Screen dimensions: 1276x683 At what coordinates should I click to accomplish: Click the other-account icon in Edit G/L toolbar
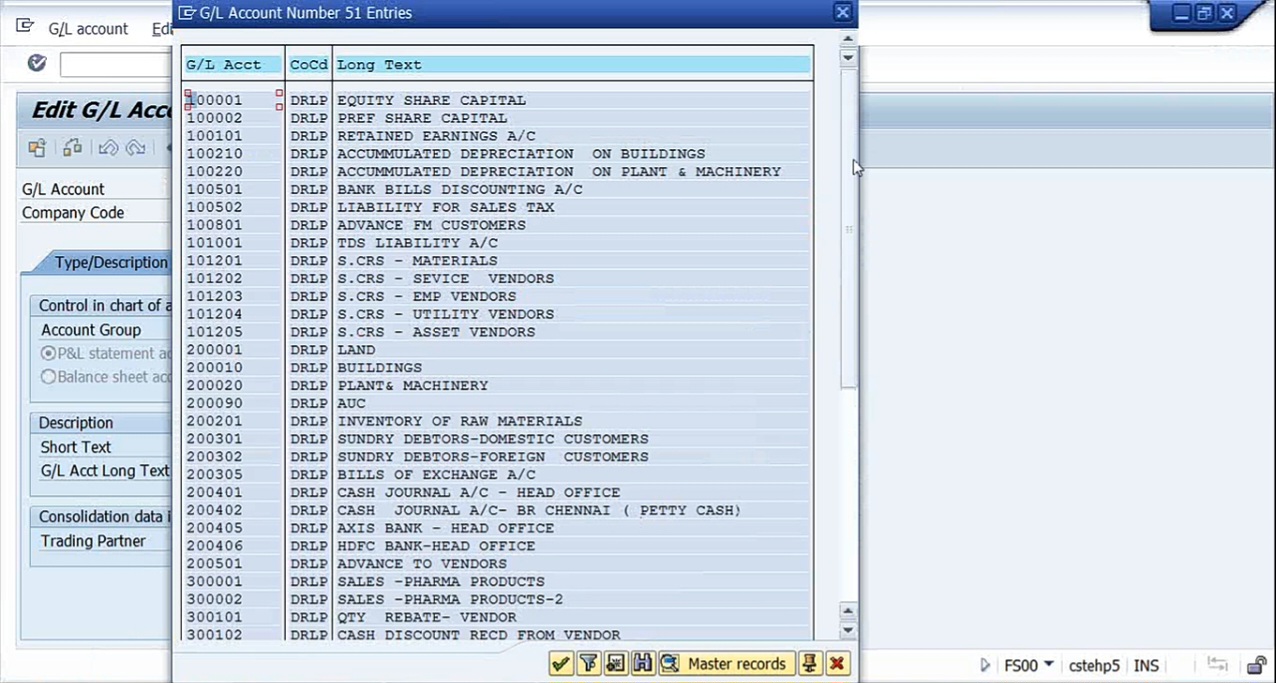37,148
